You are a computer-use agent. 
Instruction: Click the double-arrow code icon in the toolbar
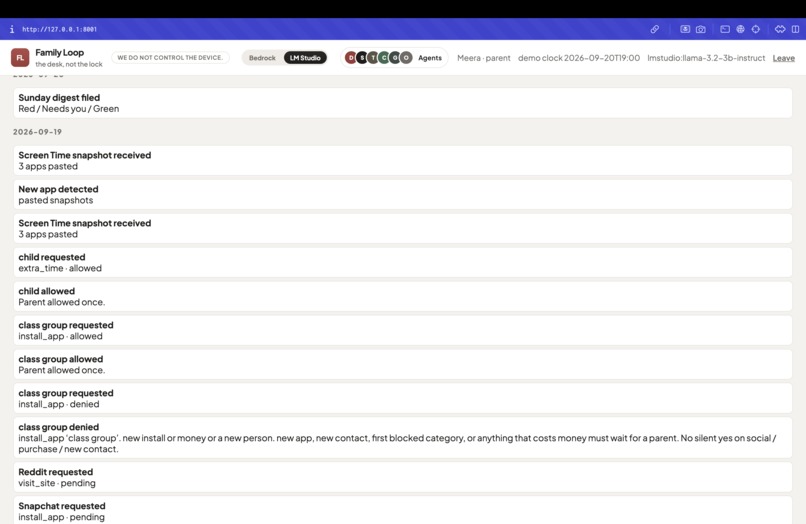[780, 29]
